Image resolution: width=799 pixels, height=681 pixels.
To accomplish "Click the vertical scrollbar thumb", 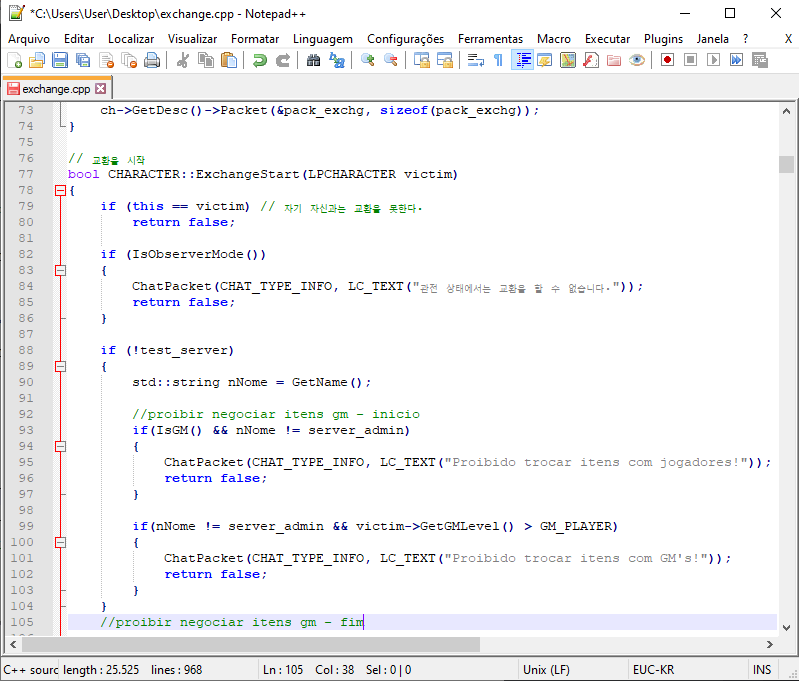I will point(786,164).
